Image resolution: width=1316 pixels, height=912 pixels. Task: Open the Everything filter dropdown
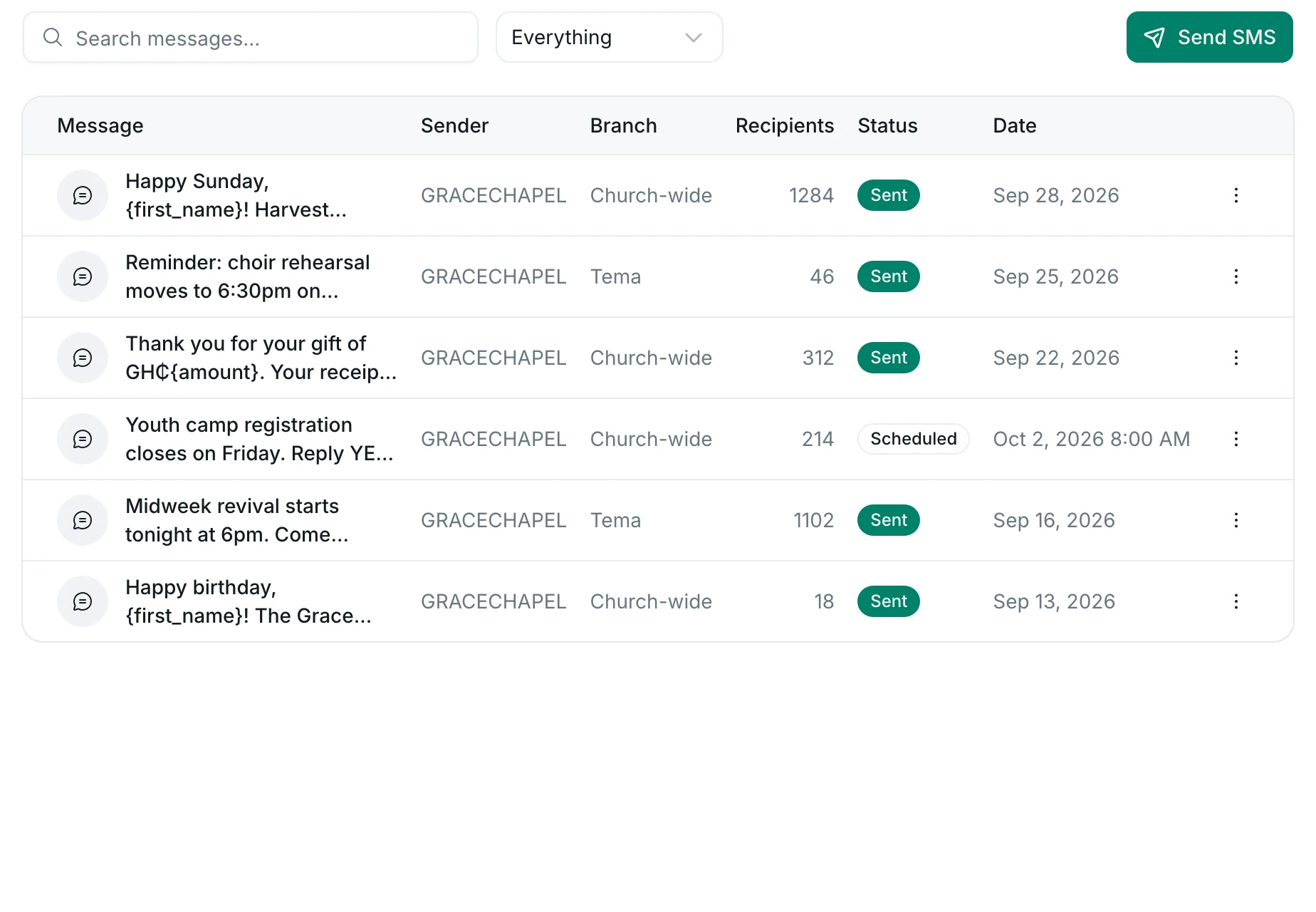610,37
